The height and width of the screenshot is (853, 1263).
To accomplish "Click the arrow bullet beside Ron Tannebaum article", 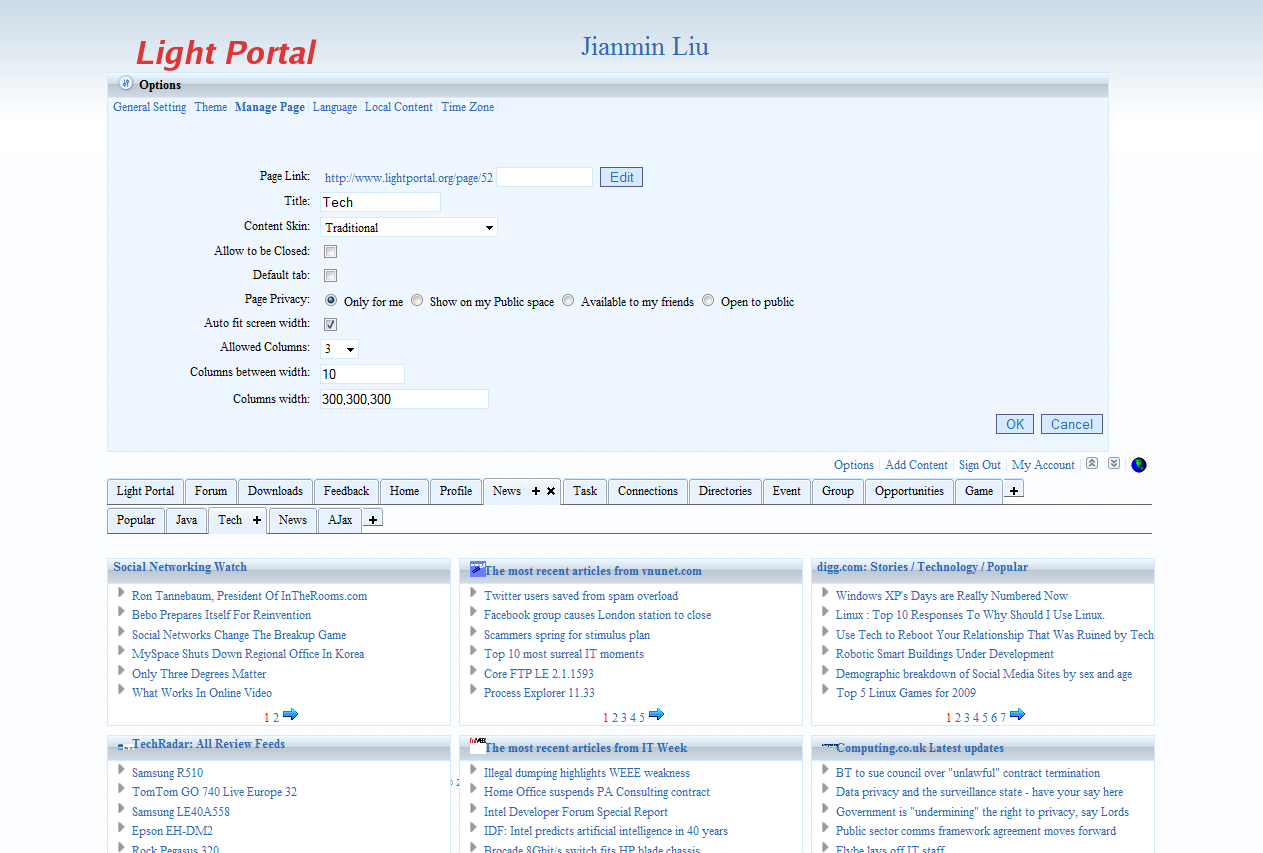I will click(x=122, y=593).
